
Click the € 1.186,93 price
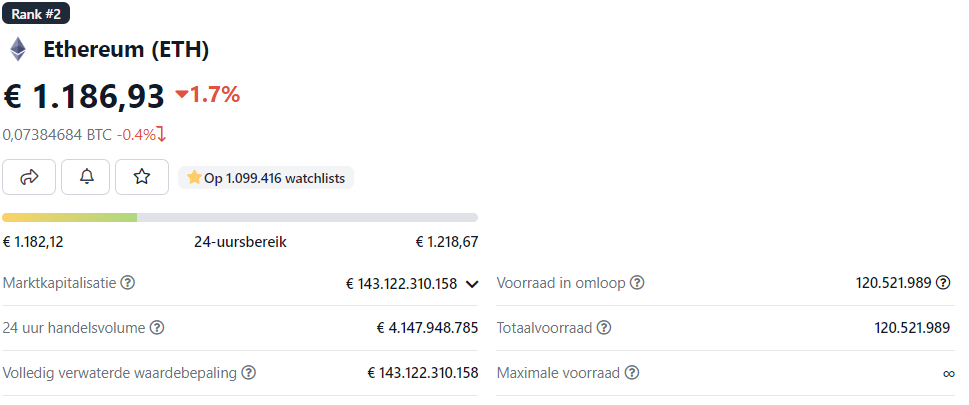[84, 96]
